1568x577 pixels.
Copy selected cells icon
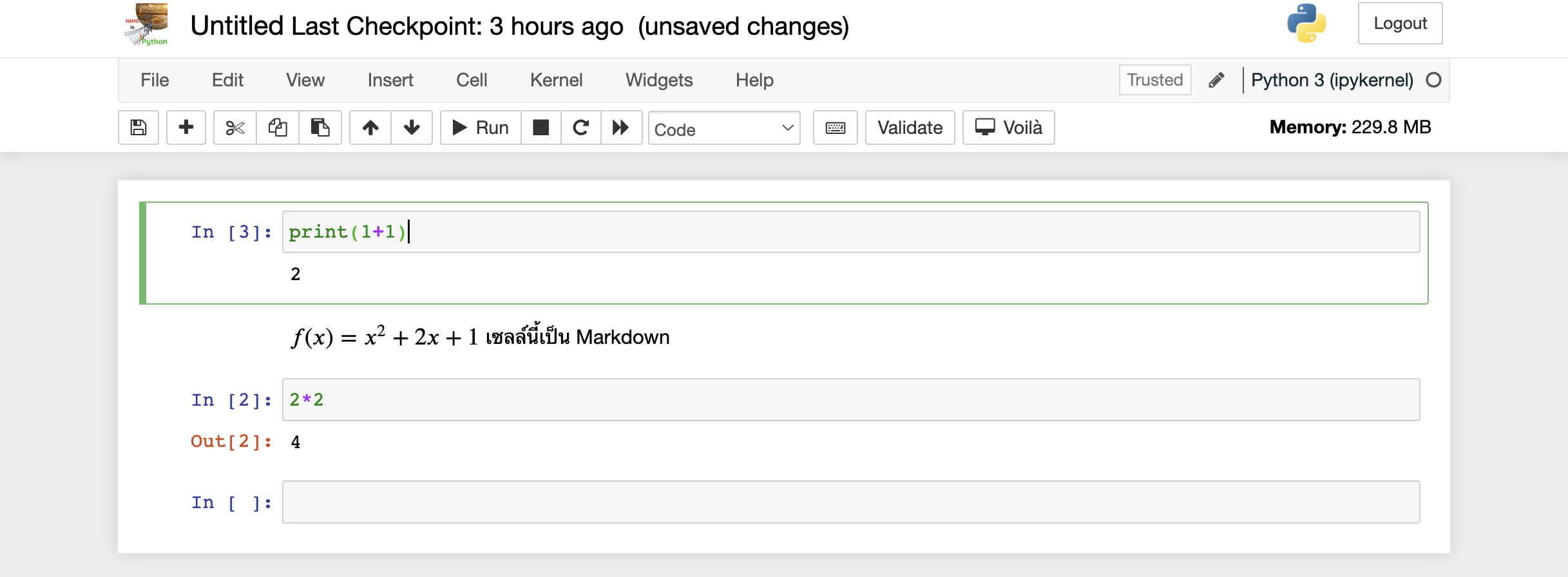point(278,128)
